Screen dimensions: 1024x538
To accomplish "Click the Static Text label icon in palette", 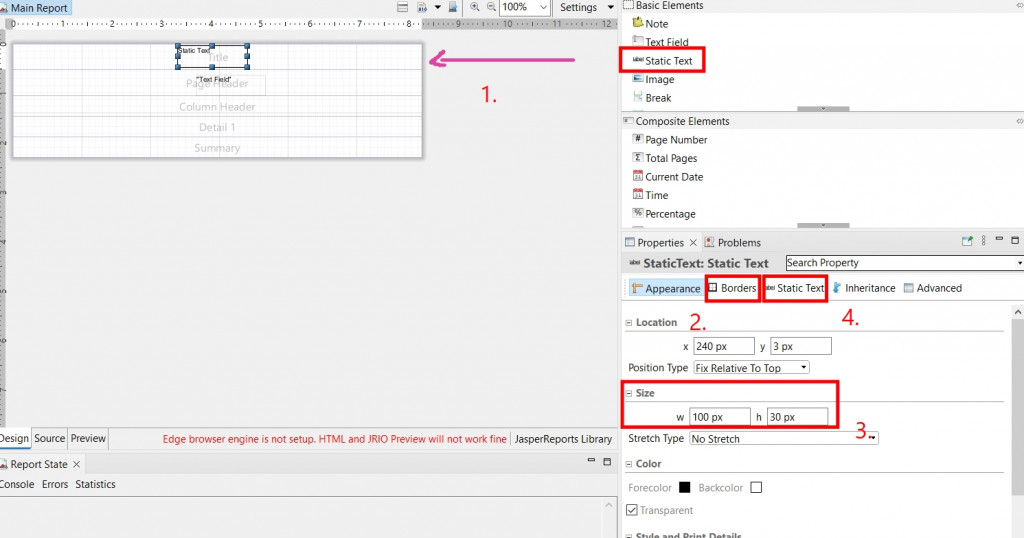I will click(x=638, y=60).
